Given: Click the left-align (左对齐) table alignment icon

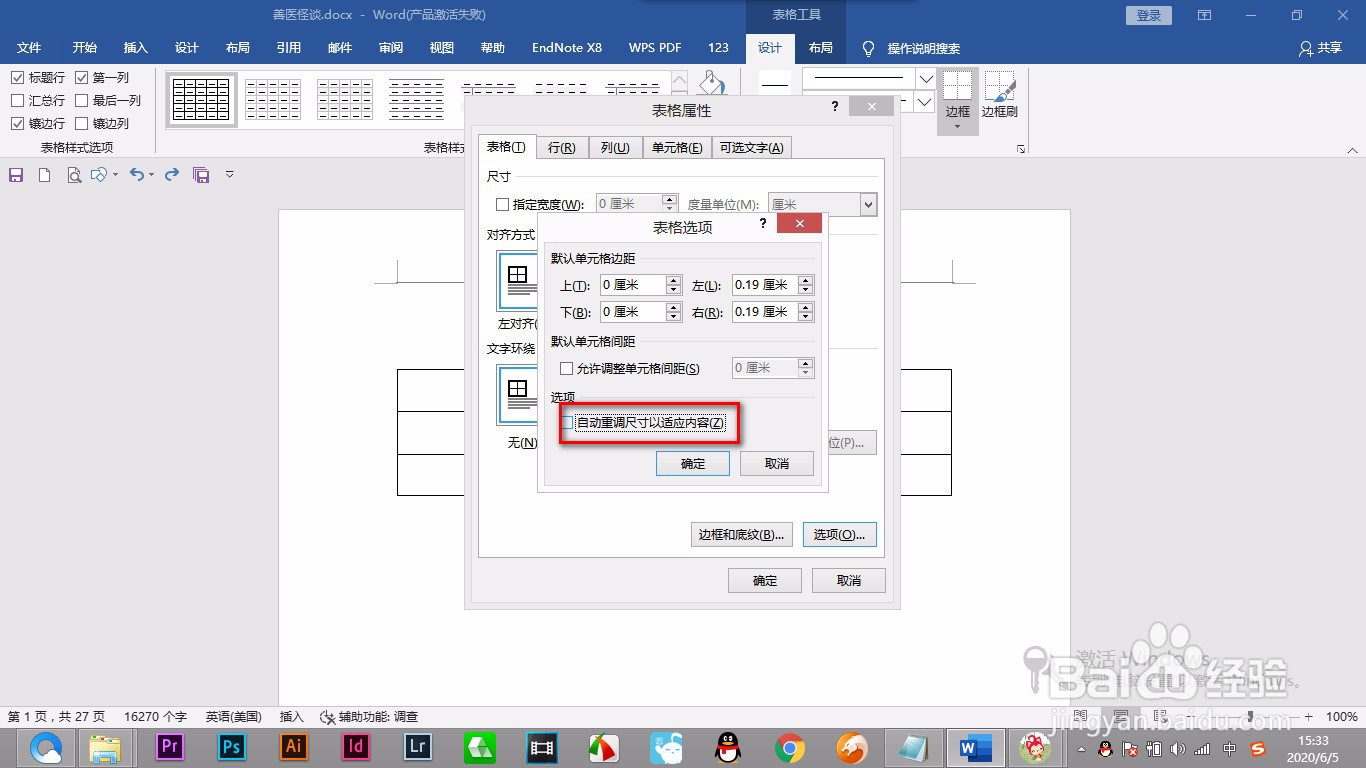Looking at the screenshot, I should point(518,281).
